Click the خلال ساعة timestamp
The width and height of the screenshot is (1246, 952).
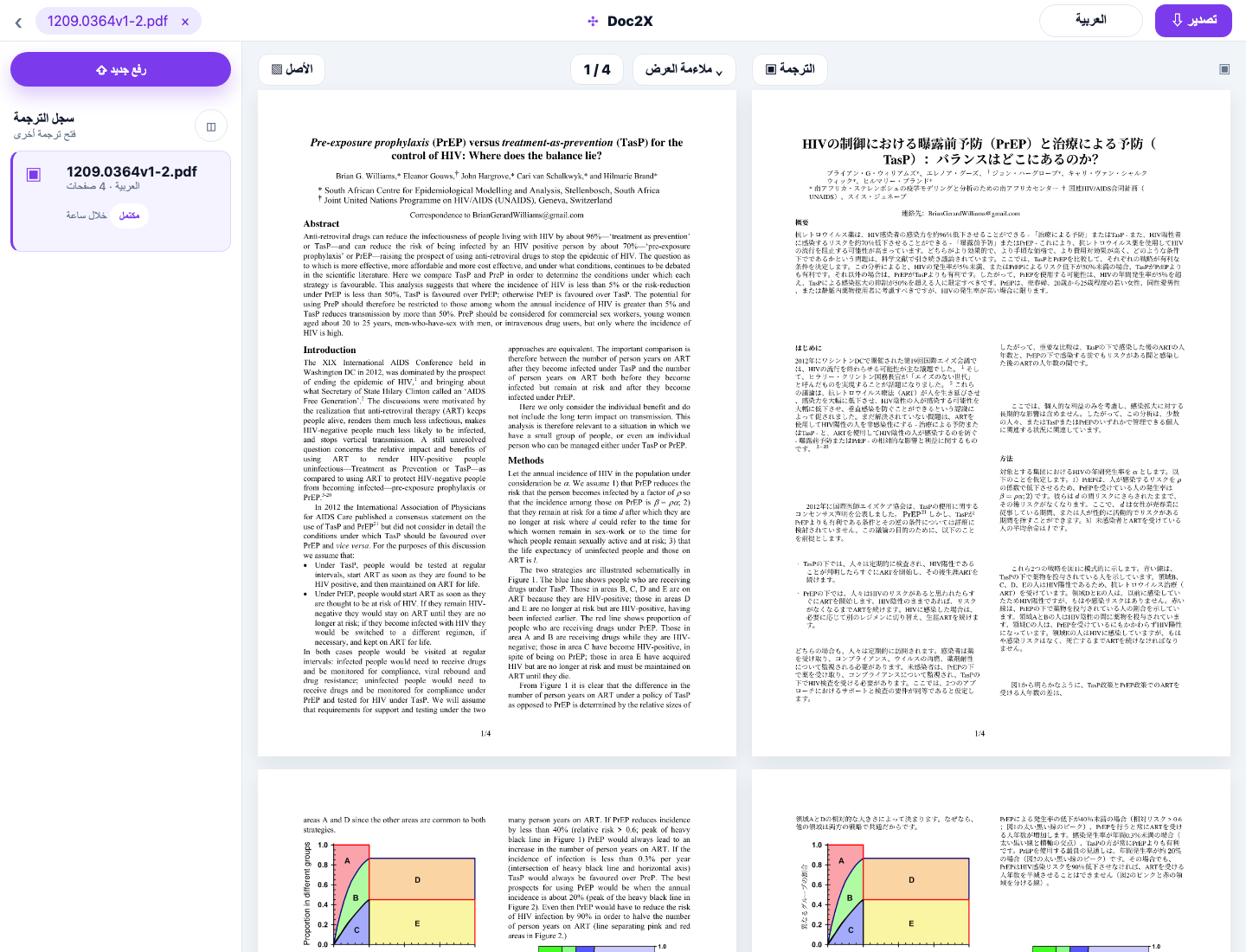[87, 215]
